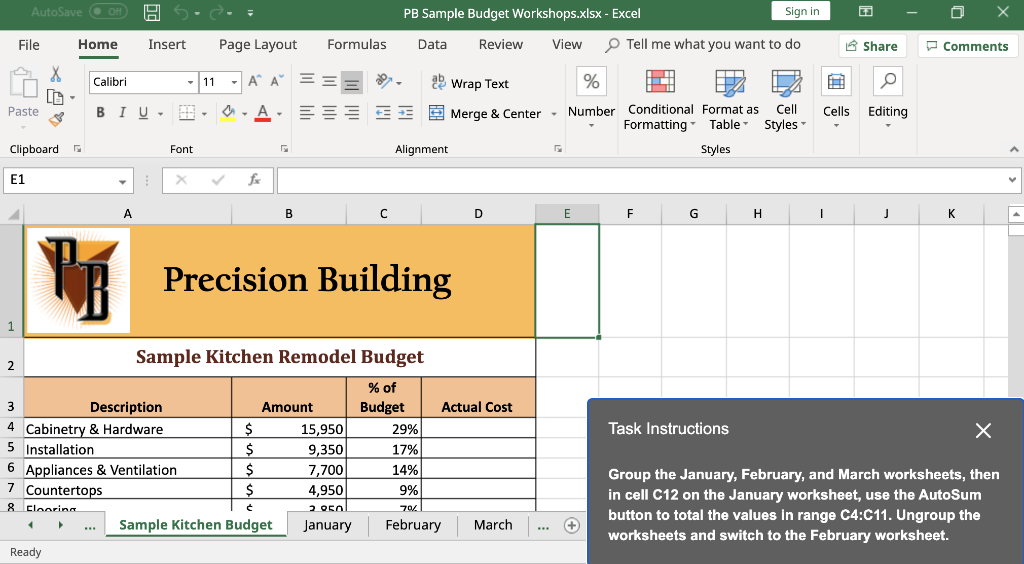Switch to the Formulas tab
This screenshot has width=1024, height=564.
click(x=357, y=44)
